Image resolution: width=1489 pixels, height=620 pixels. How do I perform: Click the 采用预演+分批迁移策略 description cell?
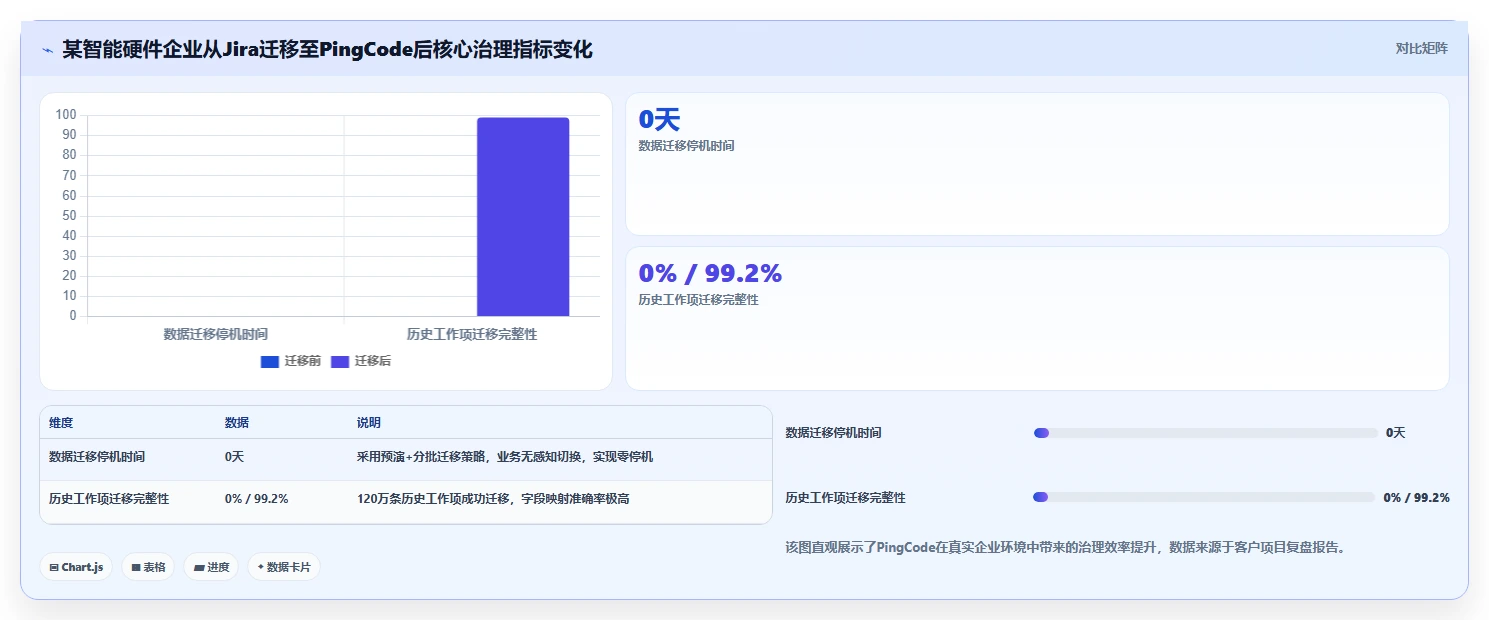505,456
